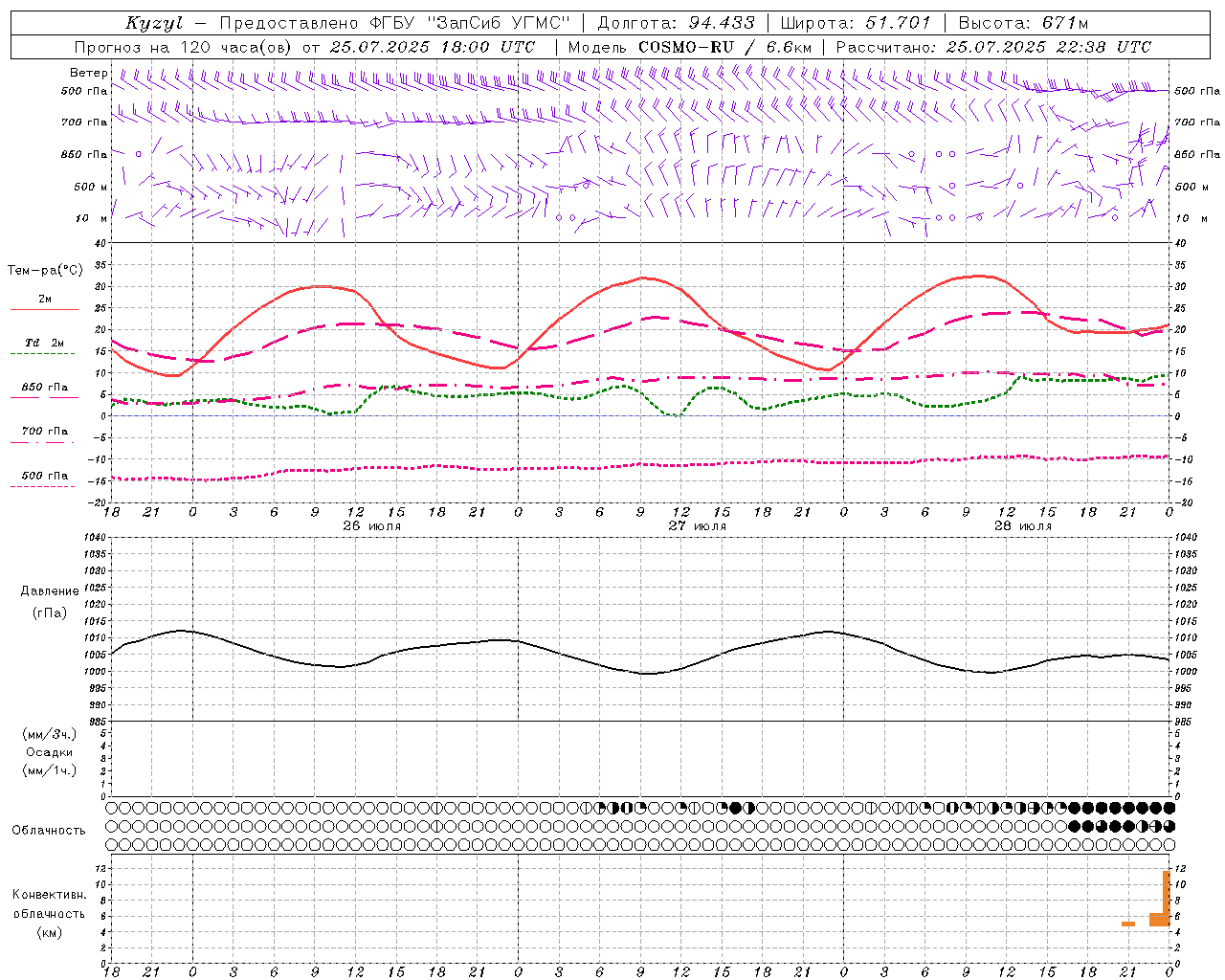The height and width of the screenshot is (980, 1225).
Task: Click the "Осадки" precipitation label
Action: [50, 752]
